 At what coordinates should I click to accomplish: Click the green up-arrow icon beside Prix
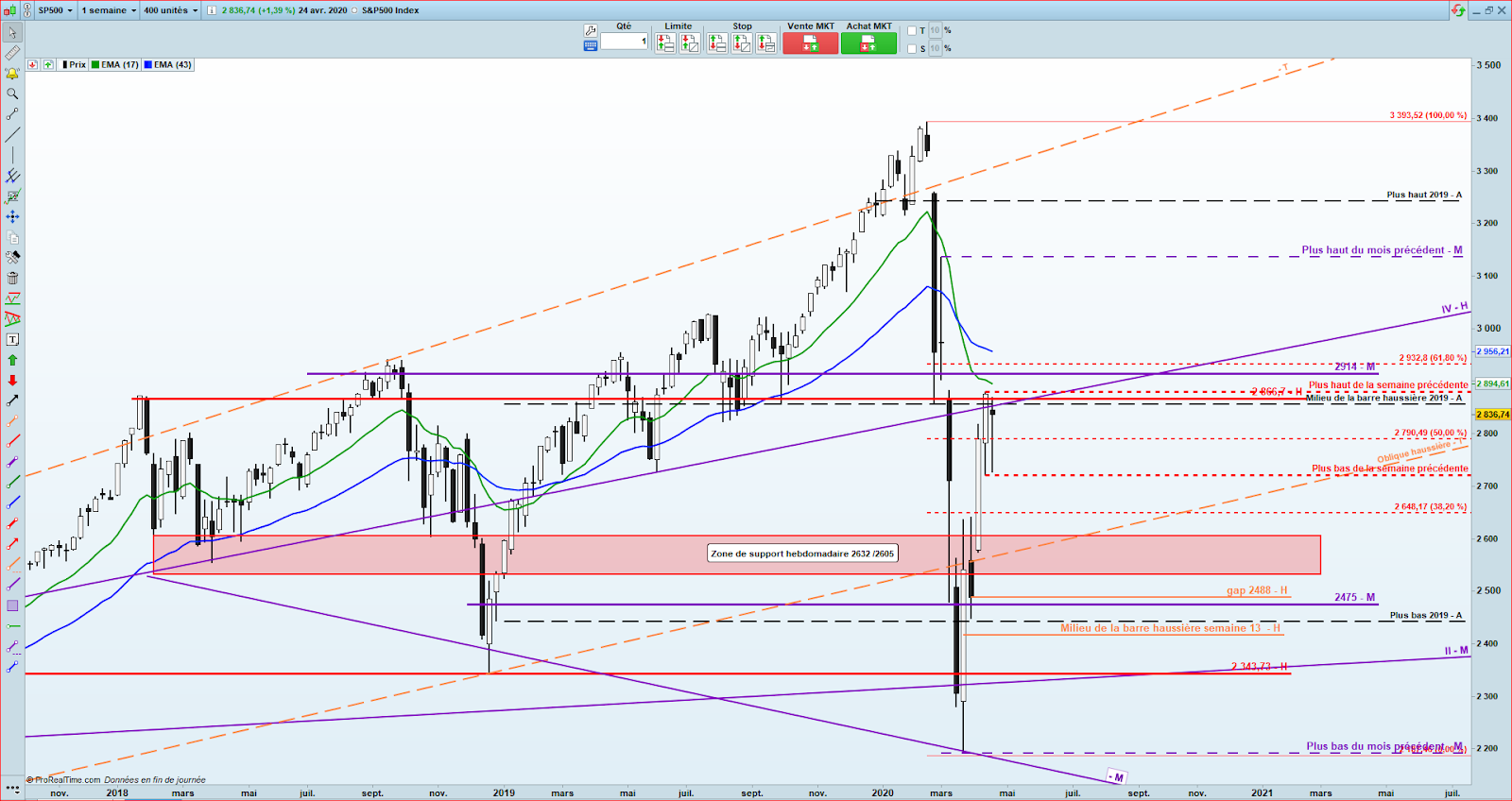(x=48, y=65)
